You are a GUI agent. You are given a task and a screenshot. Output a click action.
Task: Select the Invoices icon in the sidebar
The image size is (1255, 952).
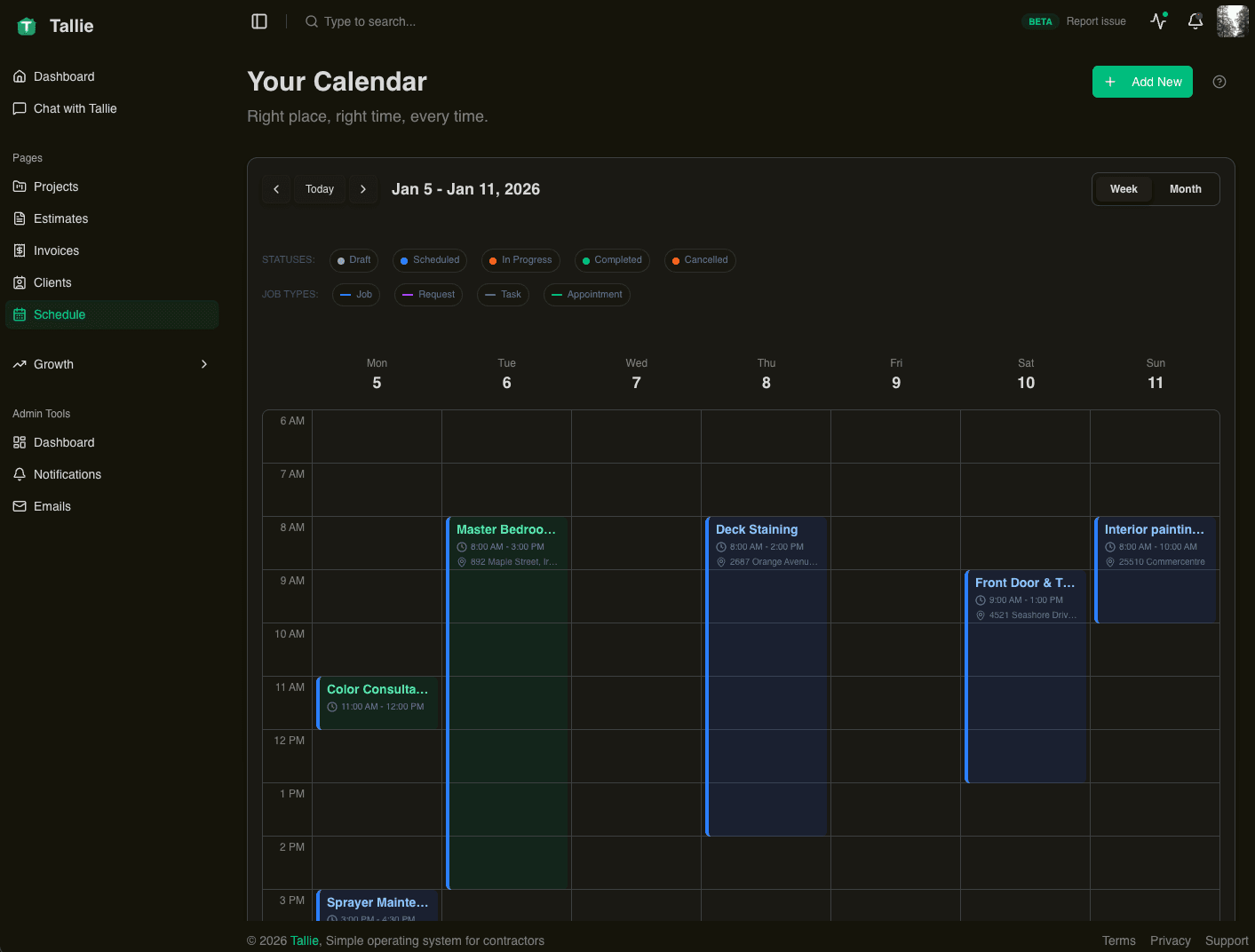click(20, 250)
